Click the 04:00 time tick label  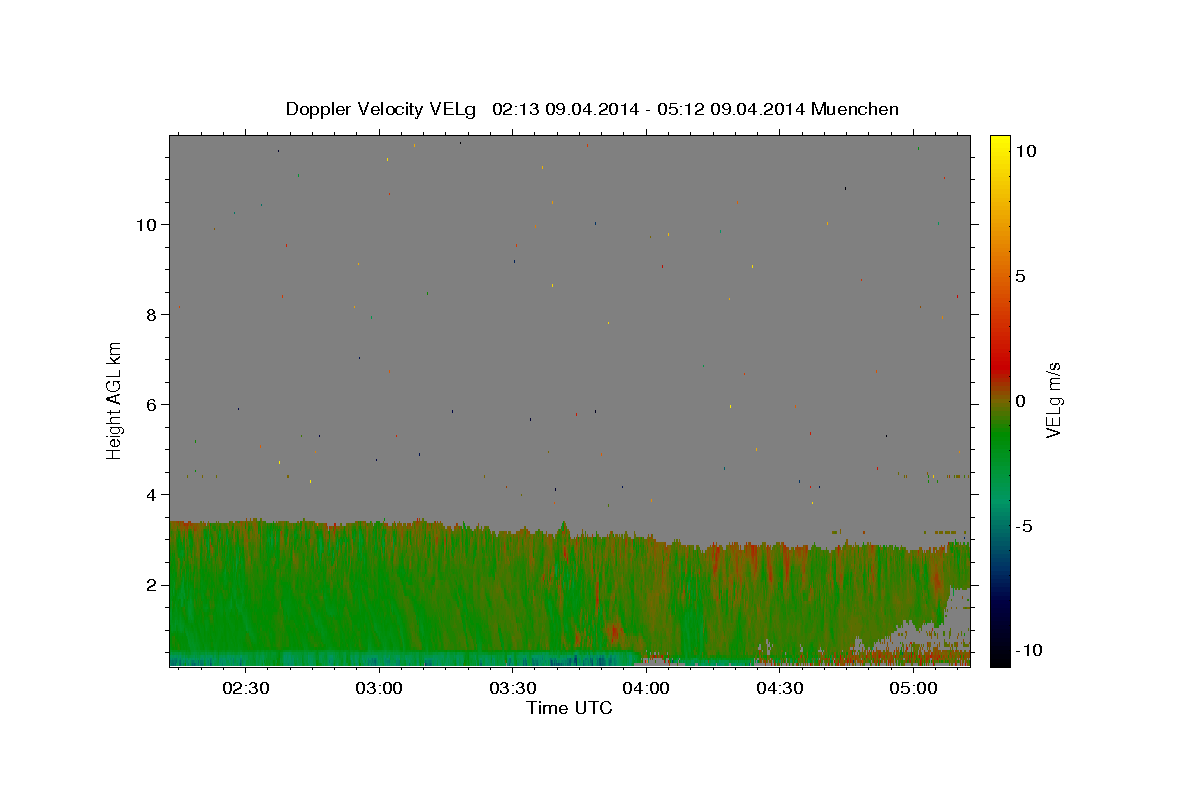click(646, 688)
